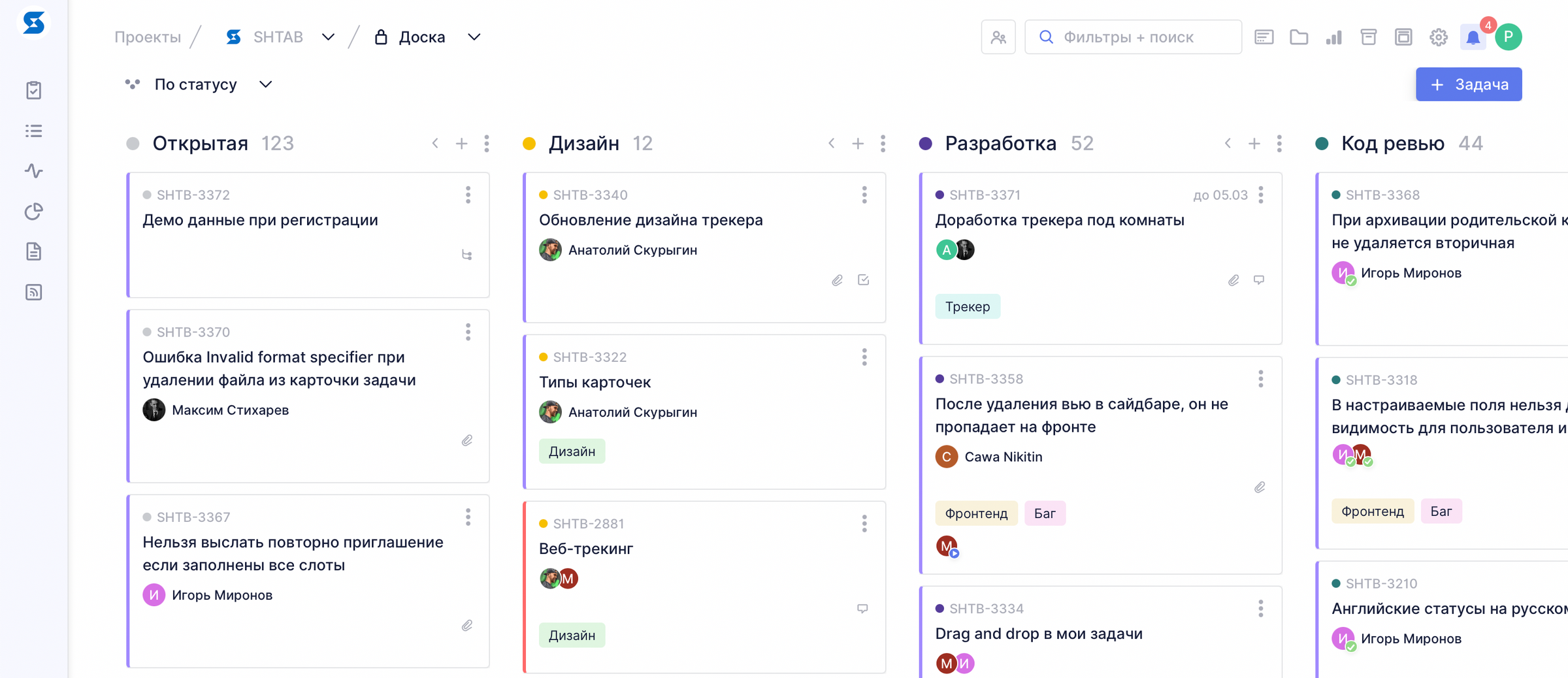Screen dimensions: 1568x678
Task: Click the blue Задача create button
Action: 1469,84
